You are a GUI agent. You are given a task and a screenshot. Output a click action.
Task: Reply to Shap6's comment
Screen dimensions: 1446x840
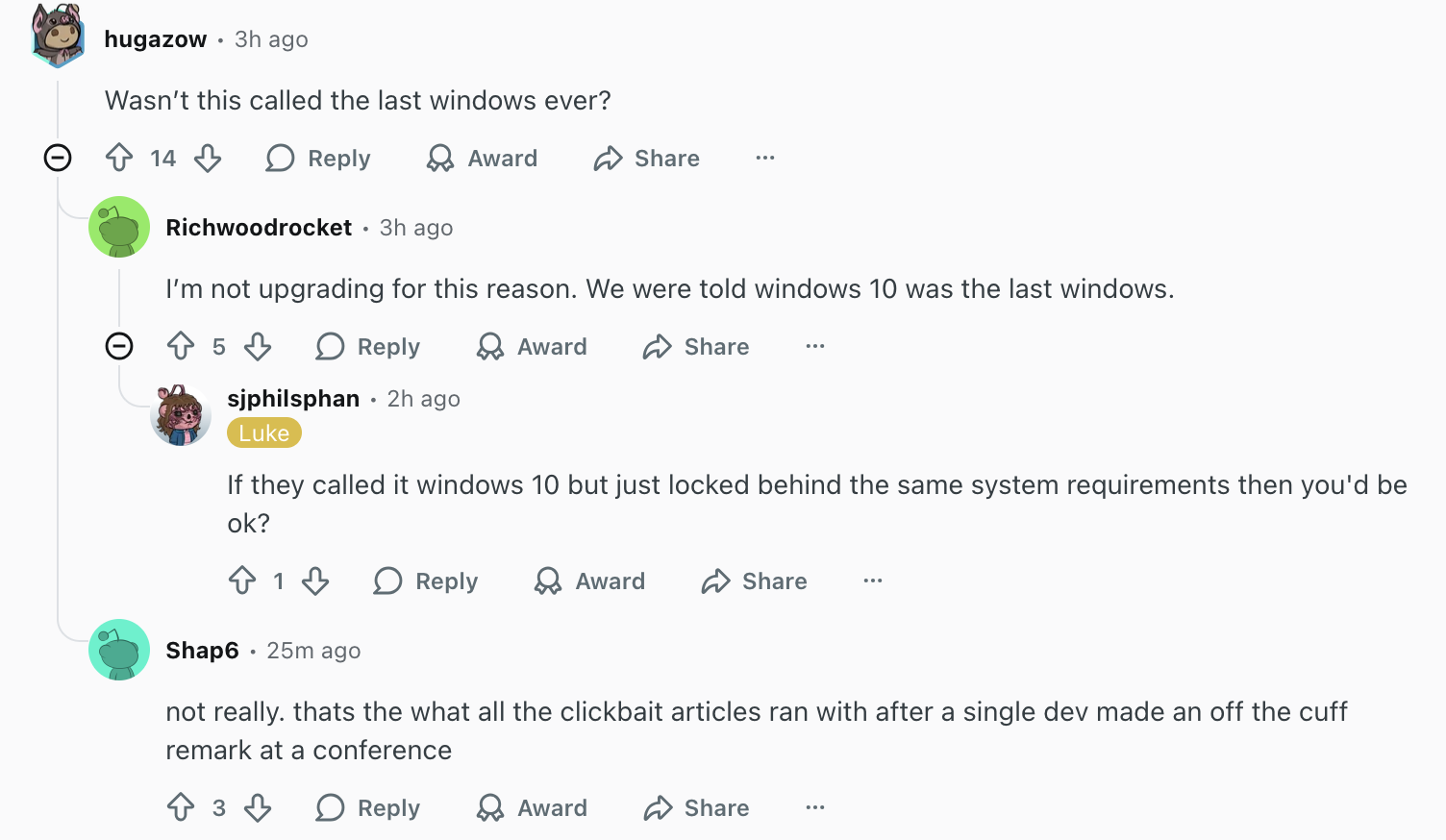(x=367, y=807)
